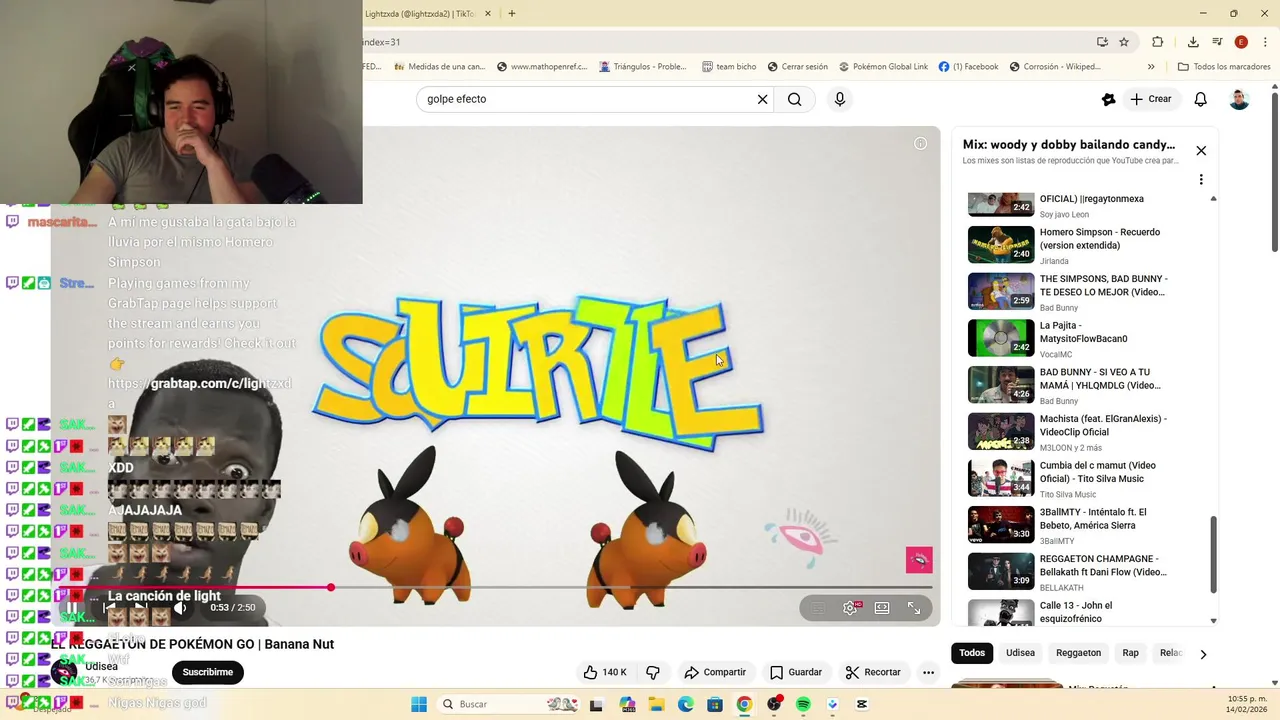Enter full screen mode in player
This screenshot has height=720, width=1280.
pos(914,607)
